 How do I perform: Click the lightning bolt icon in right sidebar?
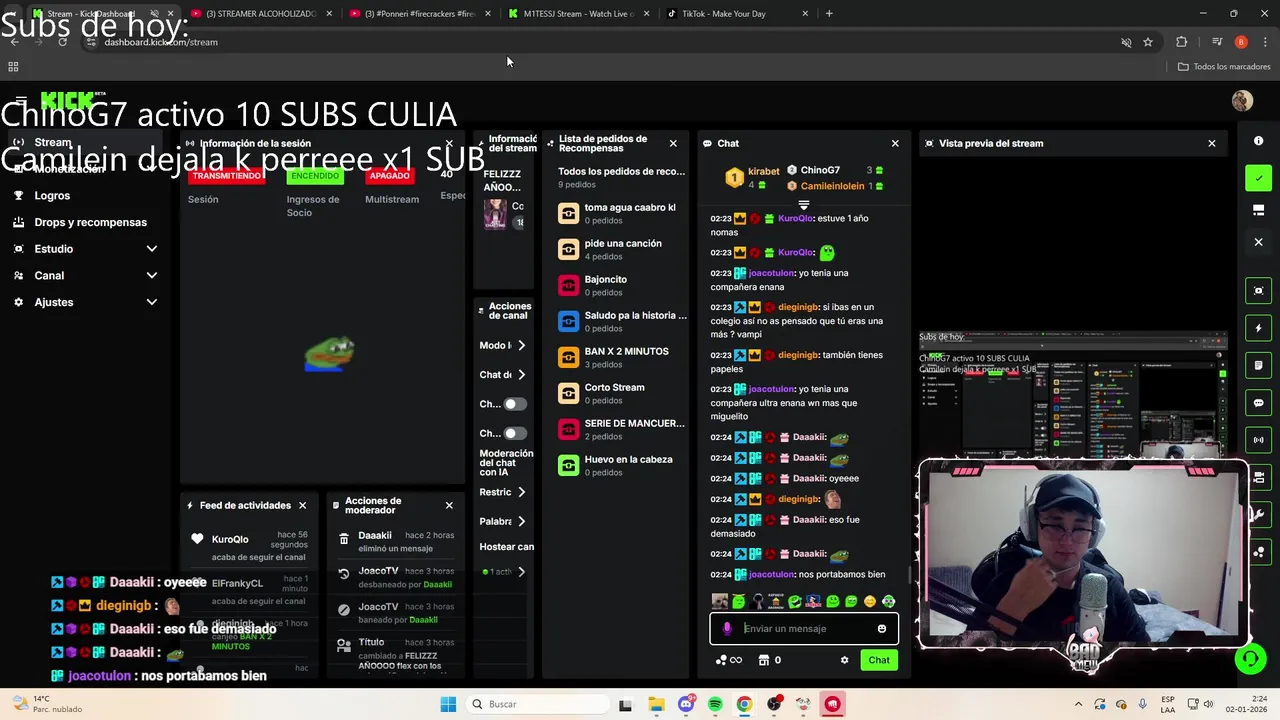(1258, 328)
